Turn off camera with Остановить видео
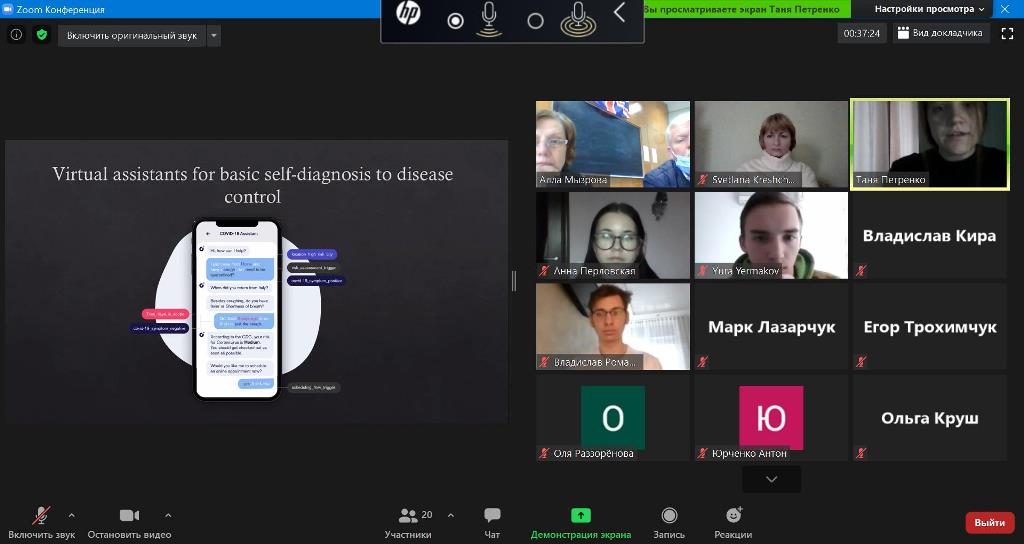Image resolution: width=1024 pixels, height=544 pixels. [x=129, y=522]
